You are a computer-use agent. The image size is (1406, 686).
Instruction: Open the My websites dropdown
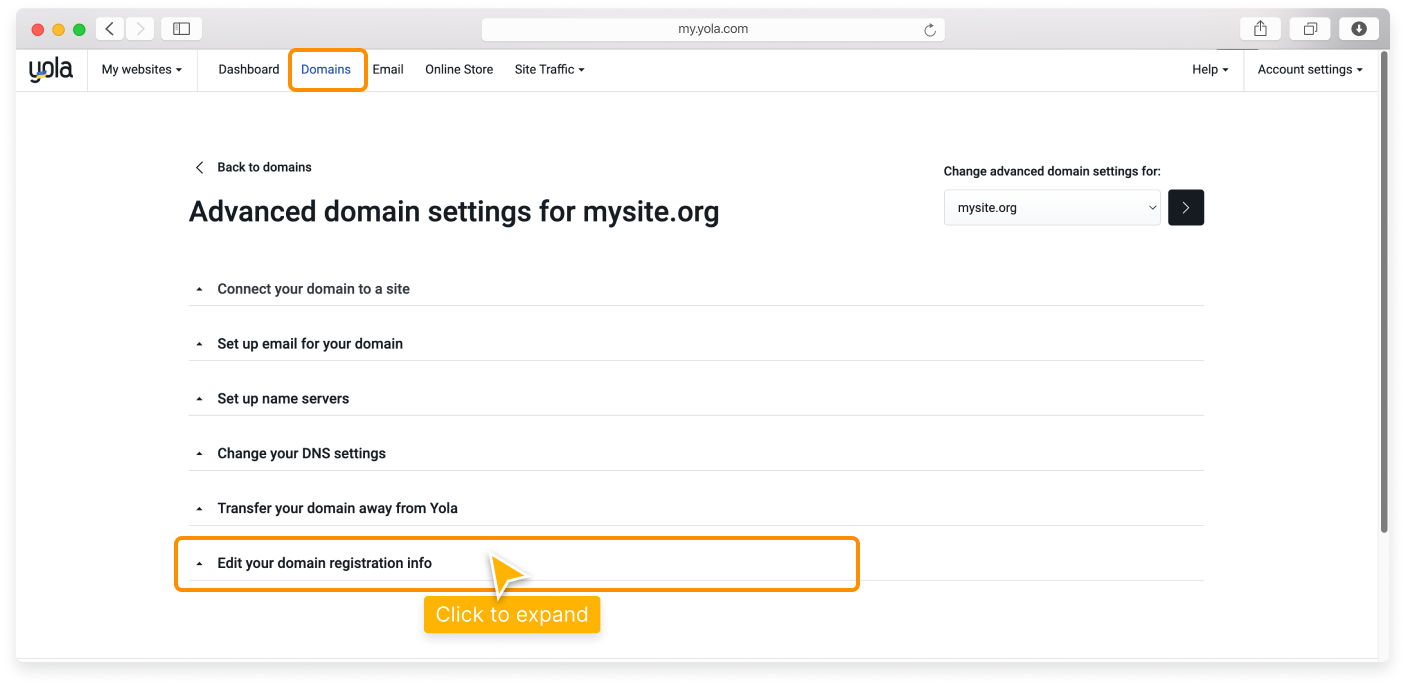click(141, 70)
